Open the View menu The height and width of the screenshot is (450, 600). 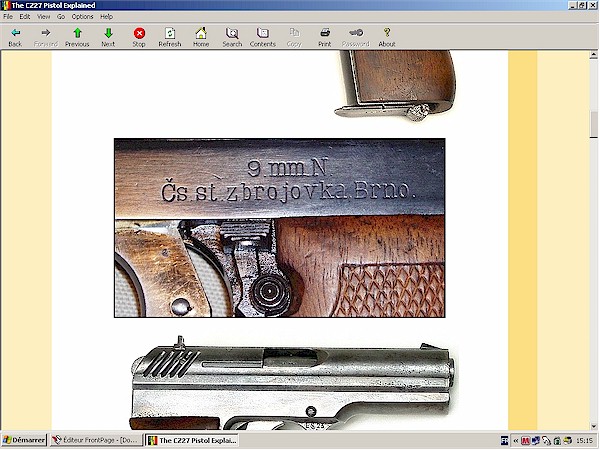[43, 16]
